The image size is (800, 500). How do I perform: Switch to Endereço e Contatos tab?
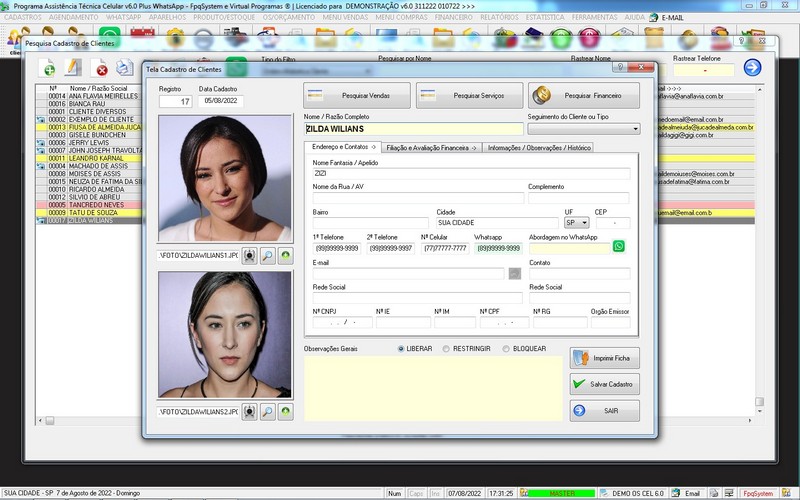pos(343,147)
